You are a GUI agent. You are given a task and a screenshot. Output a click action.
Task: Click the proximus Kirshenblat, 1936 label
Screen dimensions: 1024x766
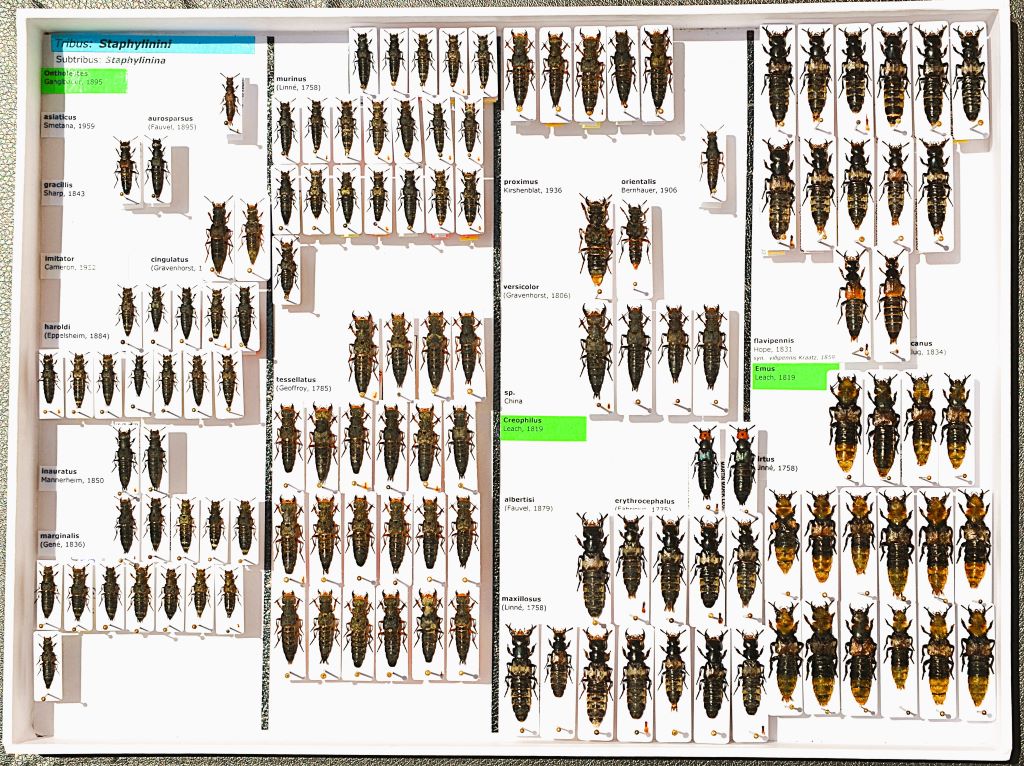pyautogui.click(x=533, y=185)
